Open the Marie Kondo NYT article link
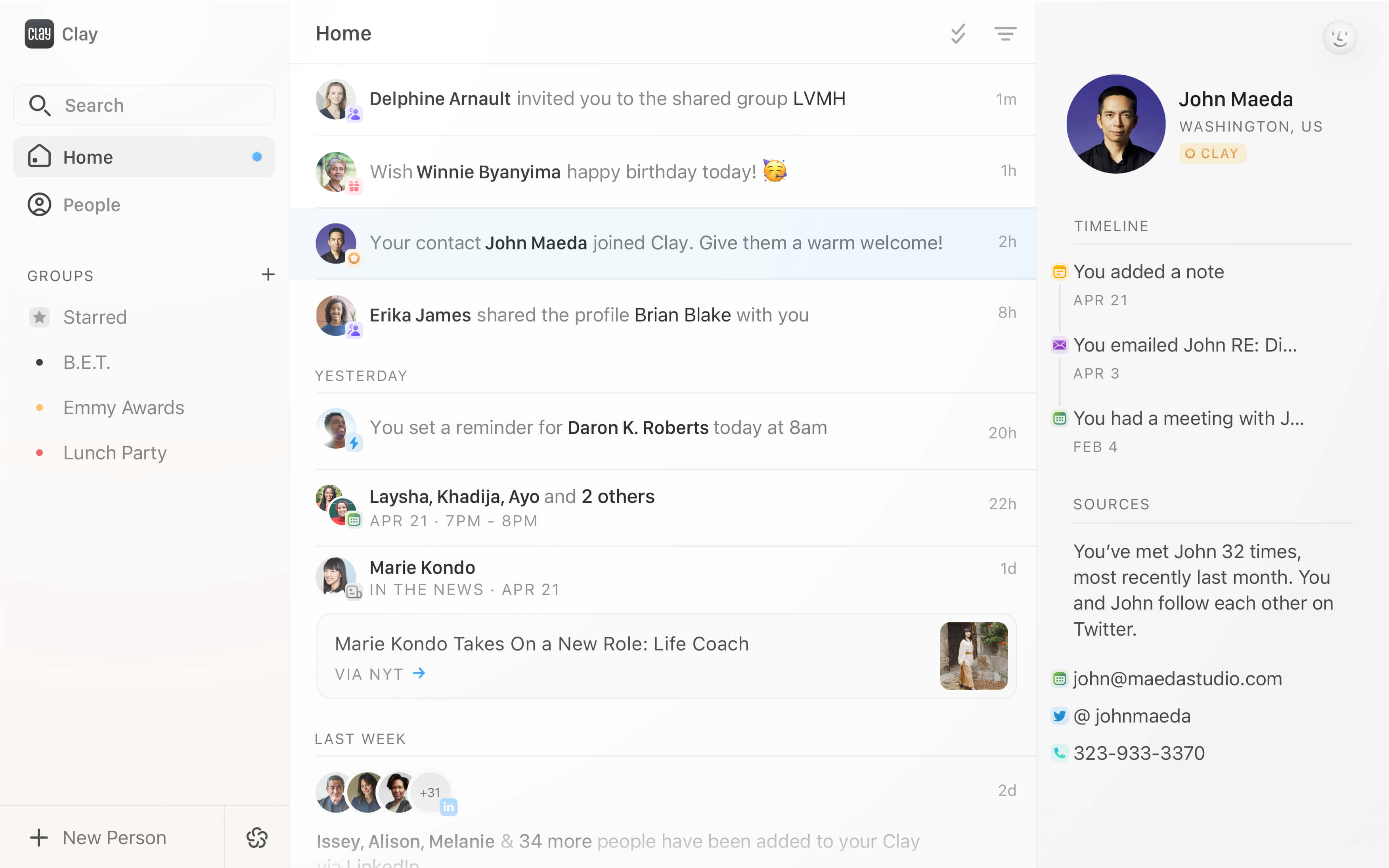Screen dimensions: 1389x868 [x=381, y=673]
